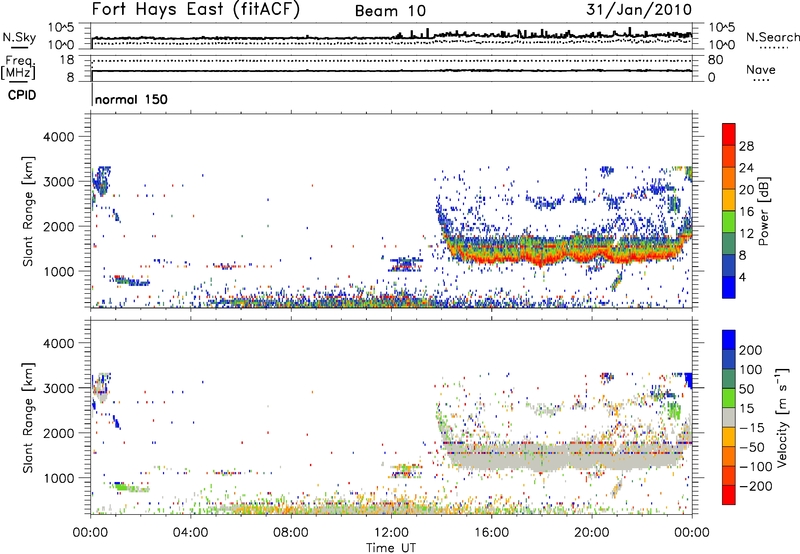The width and height of the screenshot is (800, 554).
Task: Click the '28' Power colorbar tick
Action: click(746, 146)
